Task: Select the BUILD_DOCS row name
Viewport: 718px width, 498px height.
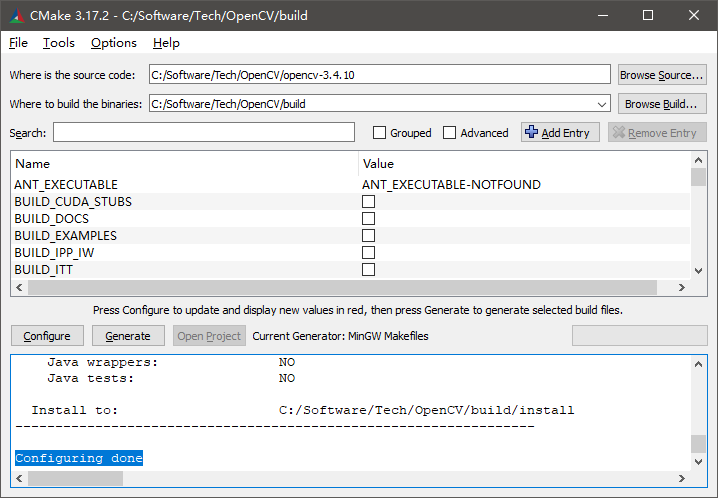Action: click(x=51, y=218)
